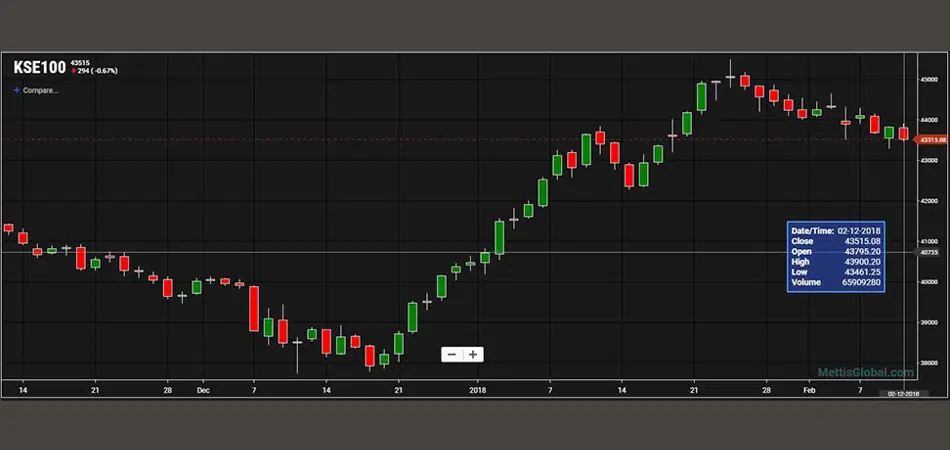Click the 45000 price axis label
The height and width of the screenshot is (450, 950).
(x=931, y=79)
